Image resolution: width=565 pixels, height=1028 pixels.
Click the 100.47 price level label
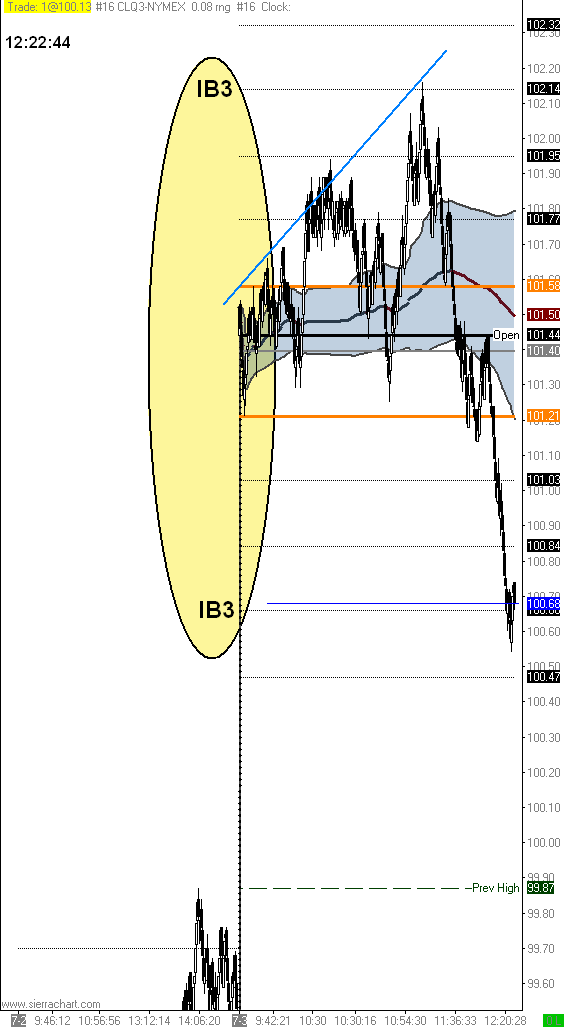(x=543, y=677)
